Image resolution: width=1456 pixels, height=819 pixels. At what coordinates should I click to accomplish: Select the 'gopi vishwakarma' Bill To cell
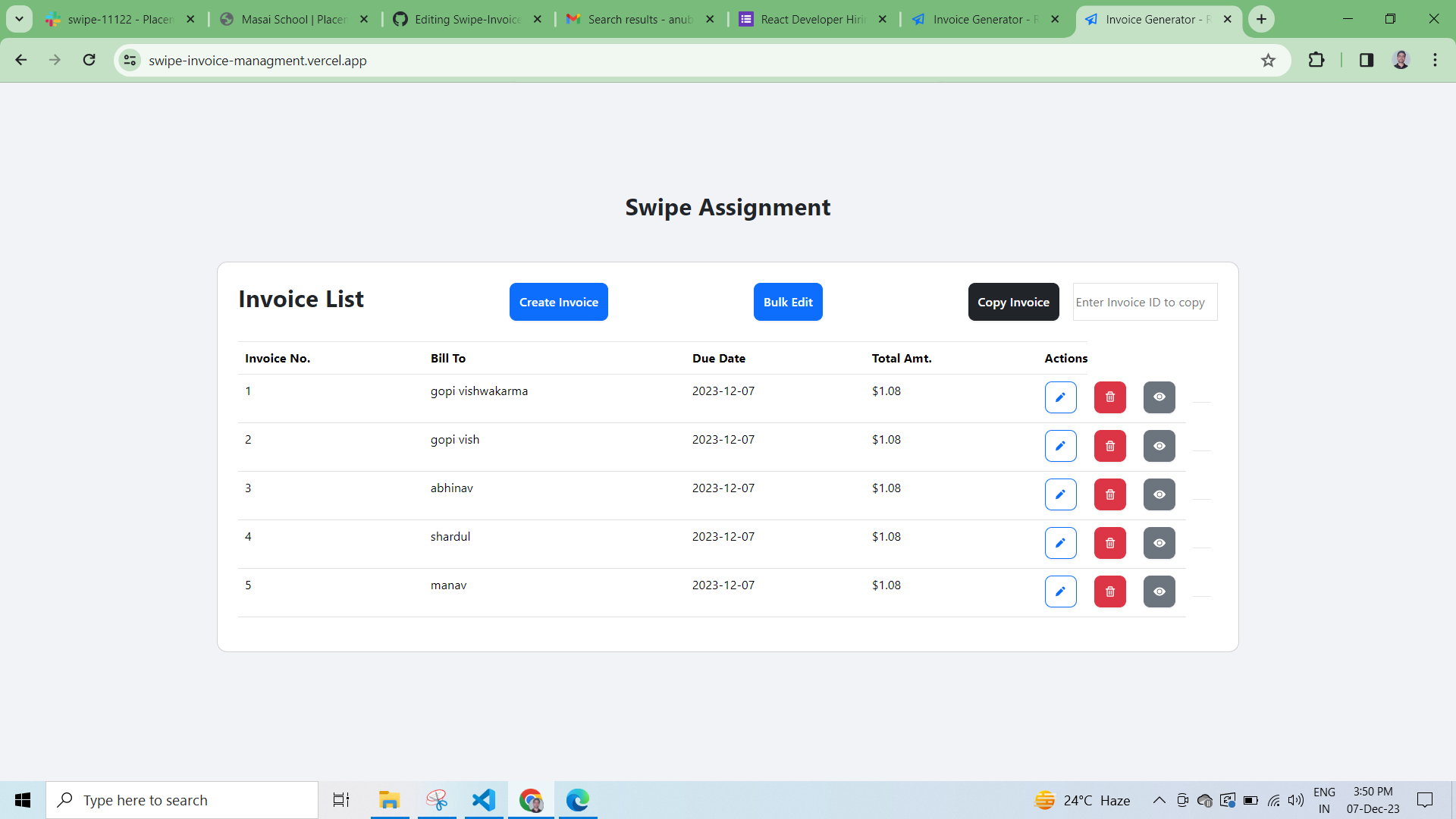point(479,391)
